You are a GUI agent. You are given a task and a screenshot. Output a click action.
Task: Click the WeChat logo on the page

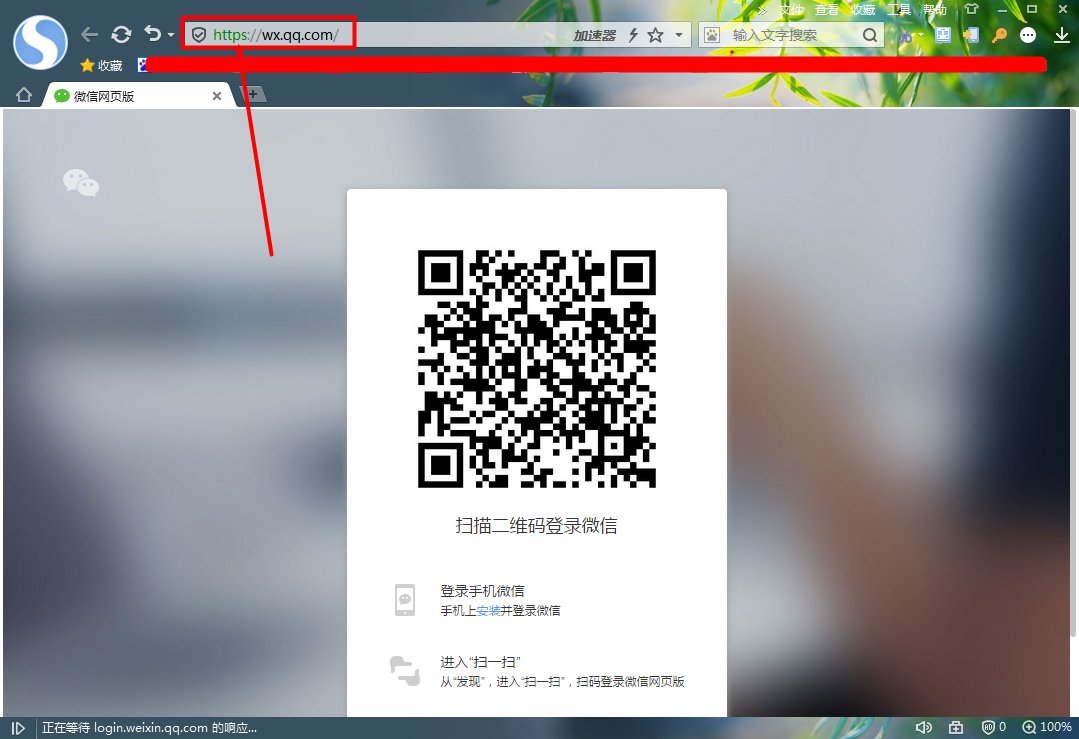[81, 182]
